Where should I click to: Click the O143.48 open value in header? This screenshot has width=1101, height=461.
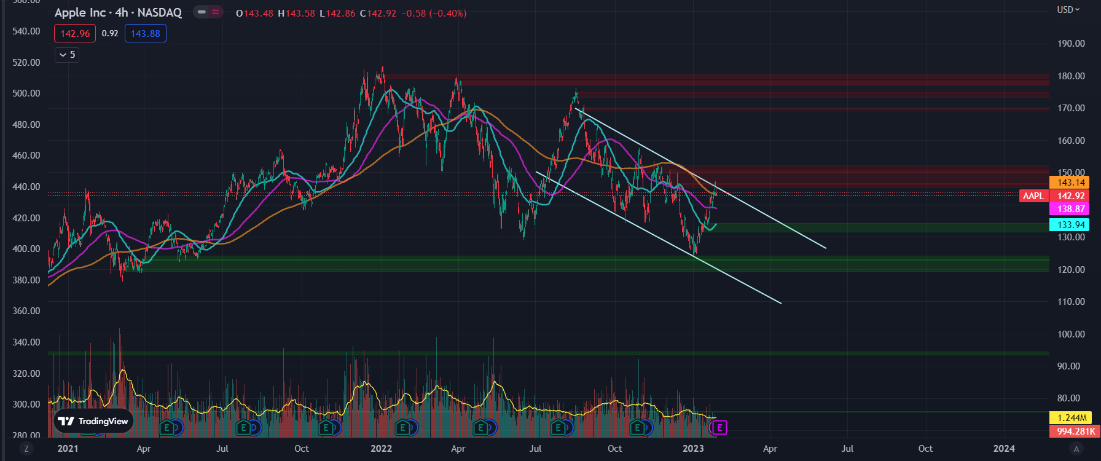point(256,14)
